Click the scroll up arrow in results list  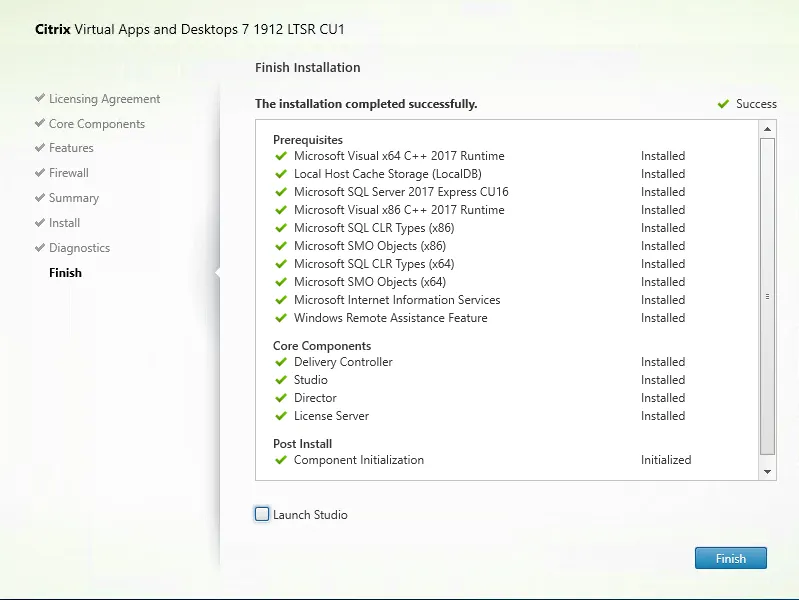point(767,129)
